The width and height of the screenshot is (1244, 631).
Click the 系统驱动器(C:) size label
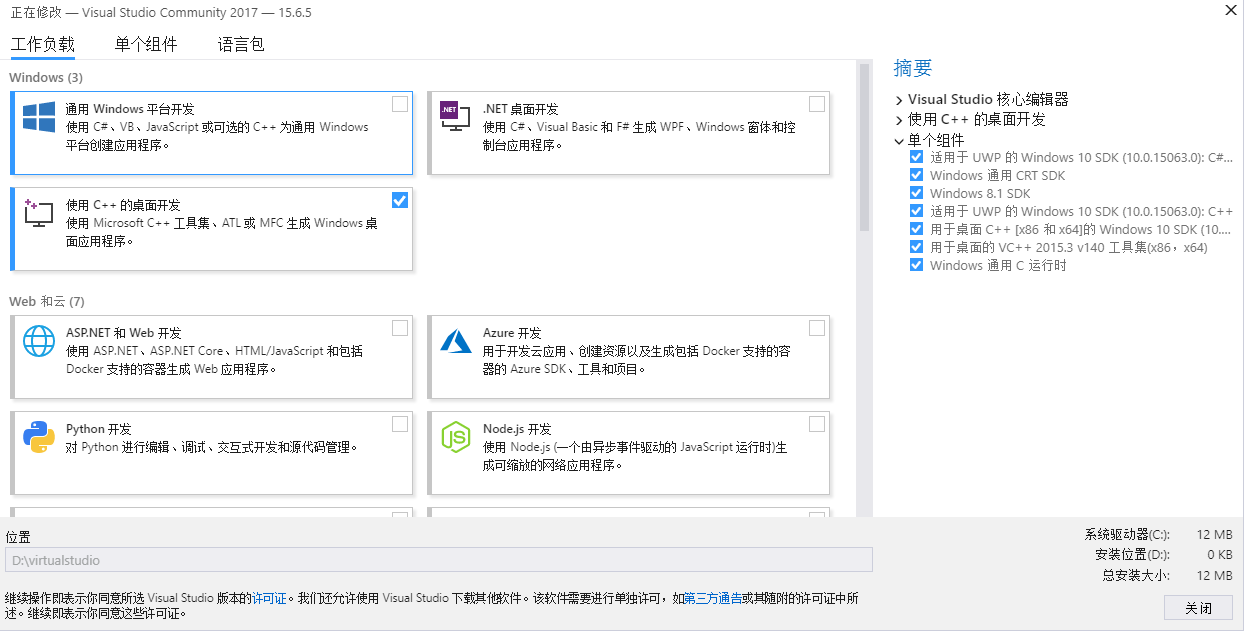[x=1127, y=535]
